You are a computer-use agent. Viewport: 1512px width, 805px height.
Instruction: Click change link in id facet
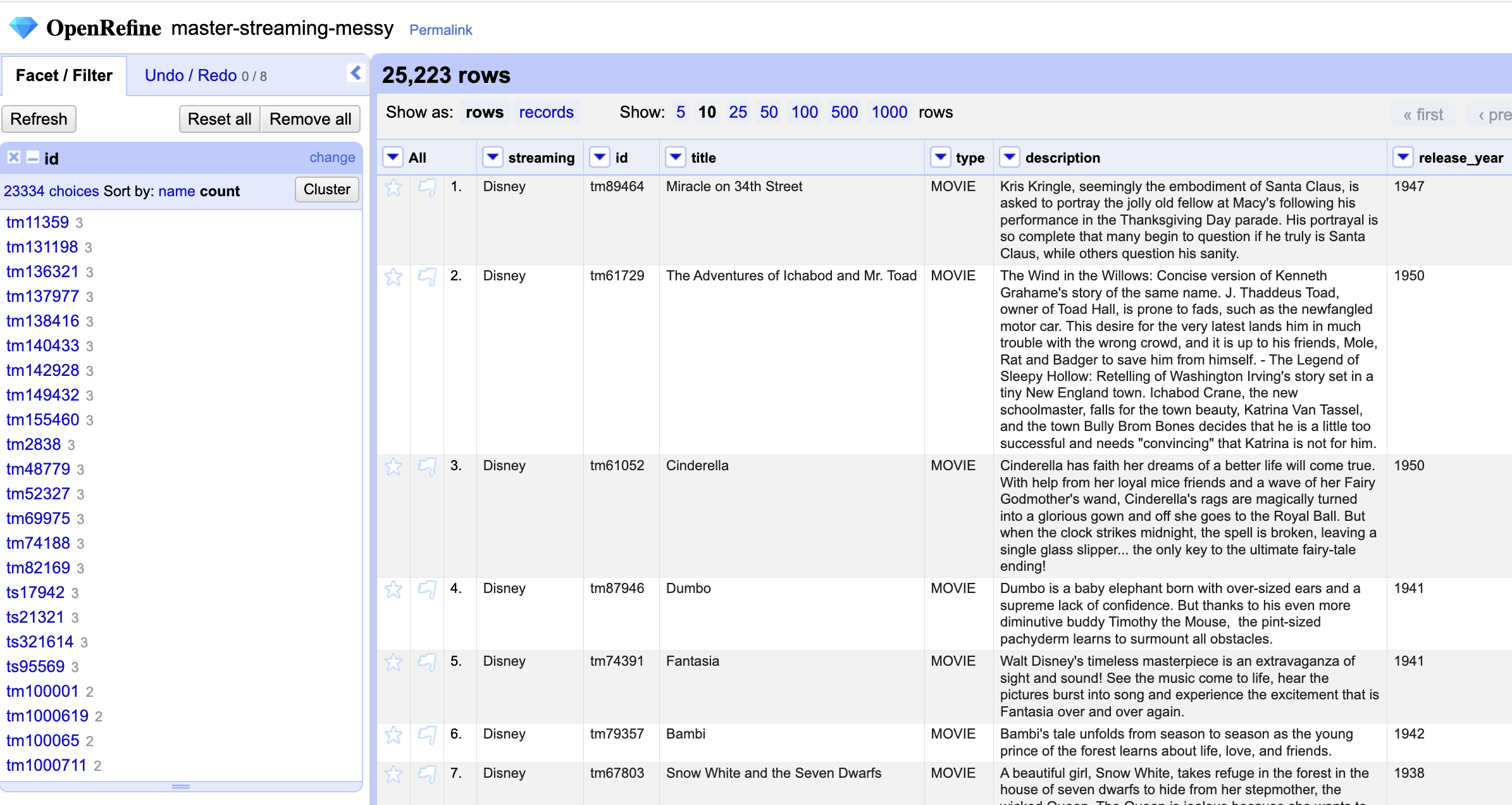332,157
